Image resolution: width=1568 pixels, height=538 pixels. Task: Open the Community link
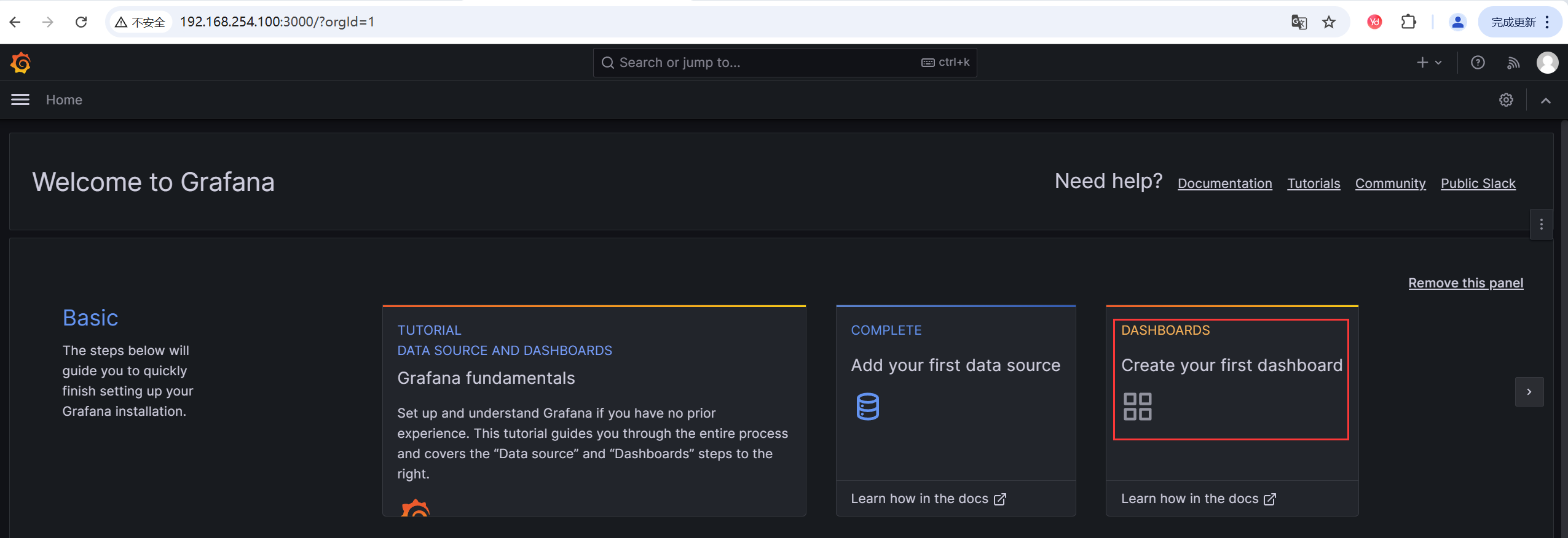point(1390,183)
